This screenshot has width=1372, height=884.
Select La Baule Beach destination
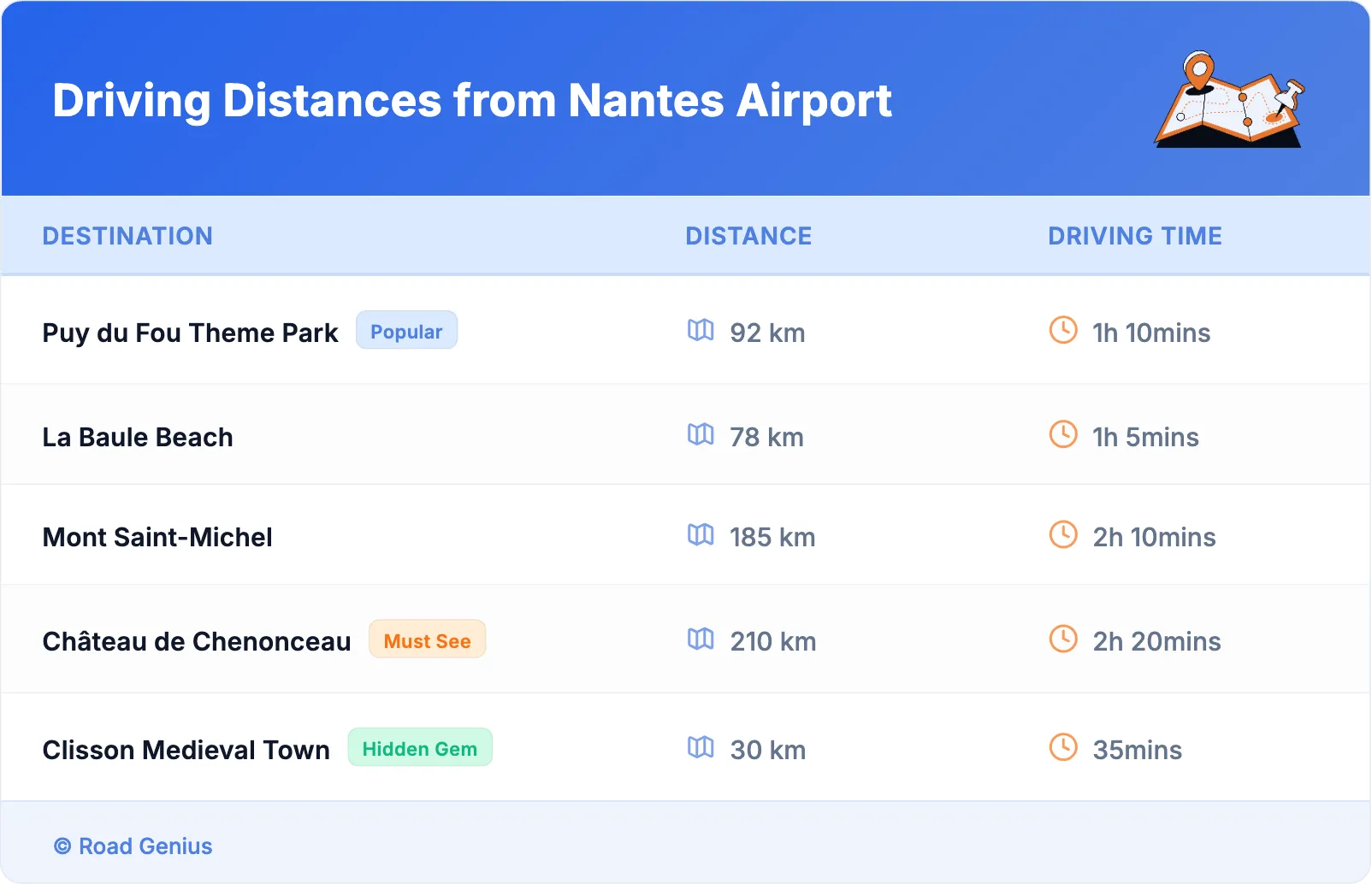click(x=138, y=437)
